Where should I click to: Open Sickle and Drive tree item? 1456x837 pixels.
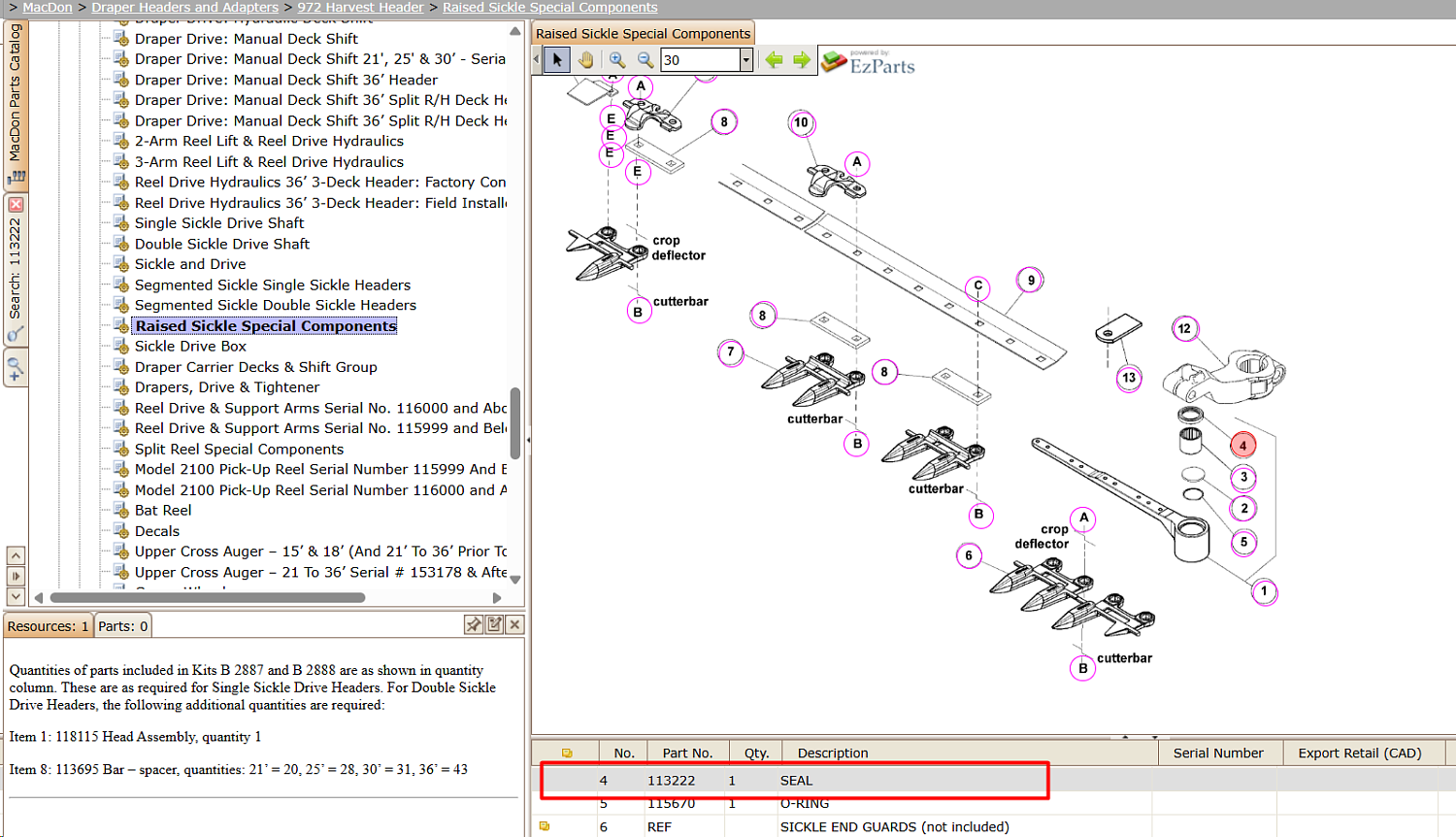click(190, 264)
